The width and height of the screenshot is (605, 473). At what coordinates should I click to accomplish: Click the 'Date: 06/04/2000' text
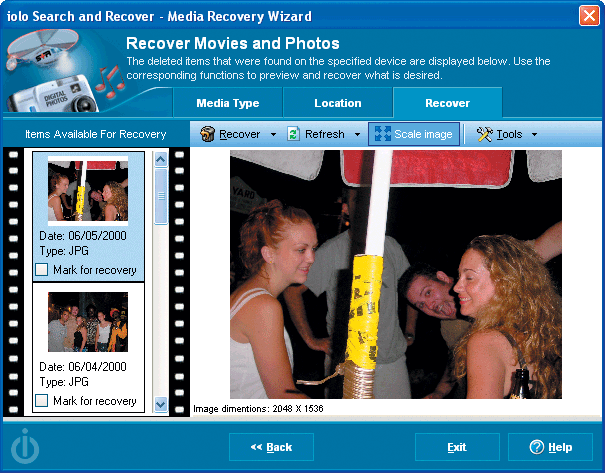click(x=83, y=367)
